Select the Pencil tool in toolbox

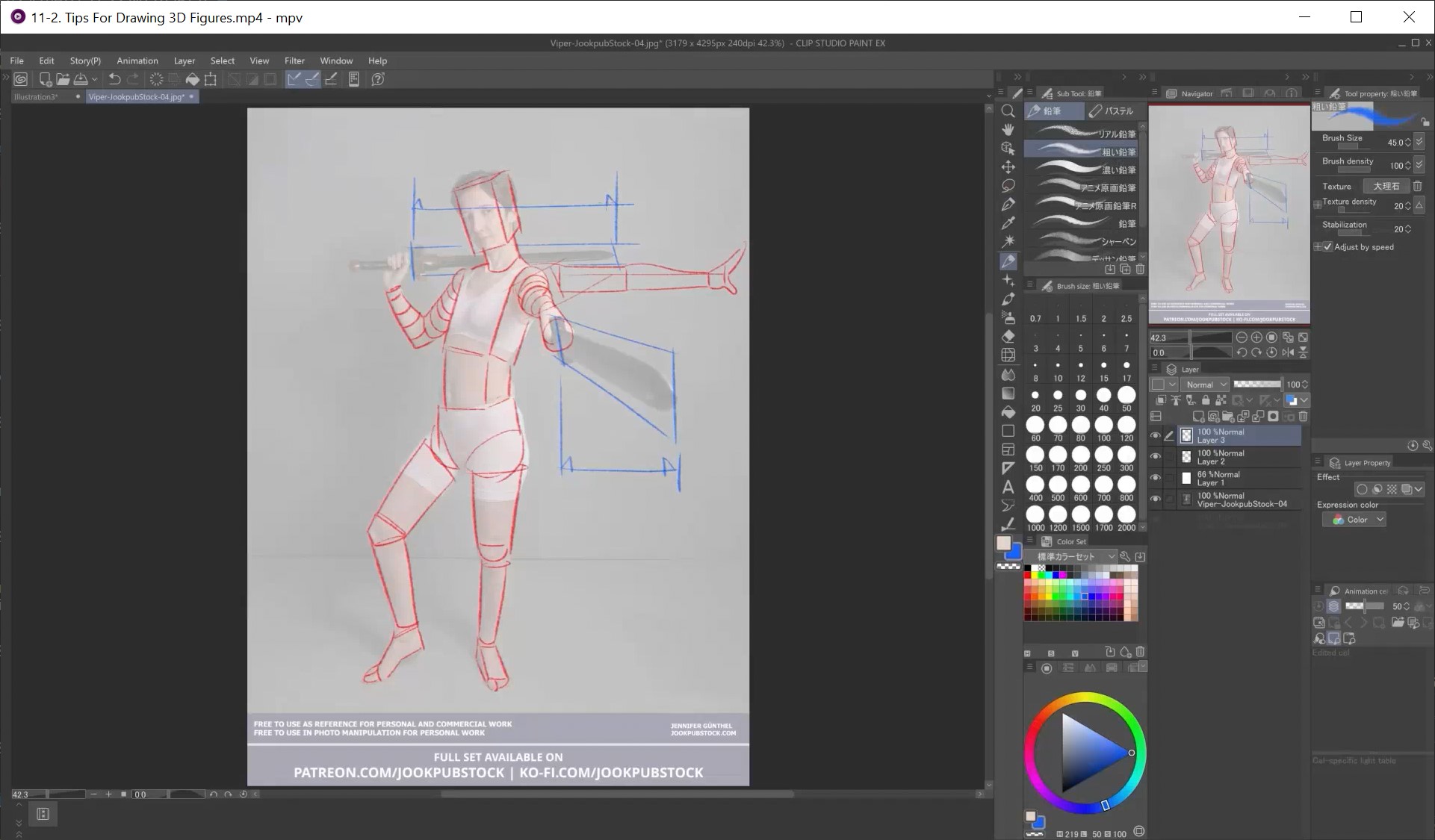pos(1008,261)
